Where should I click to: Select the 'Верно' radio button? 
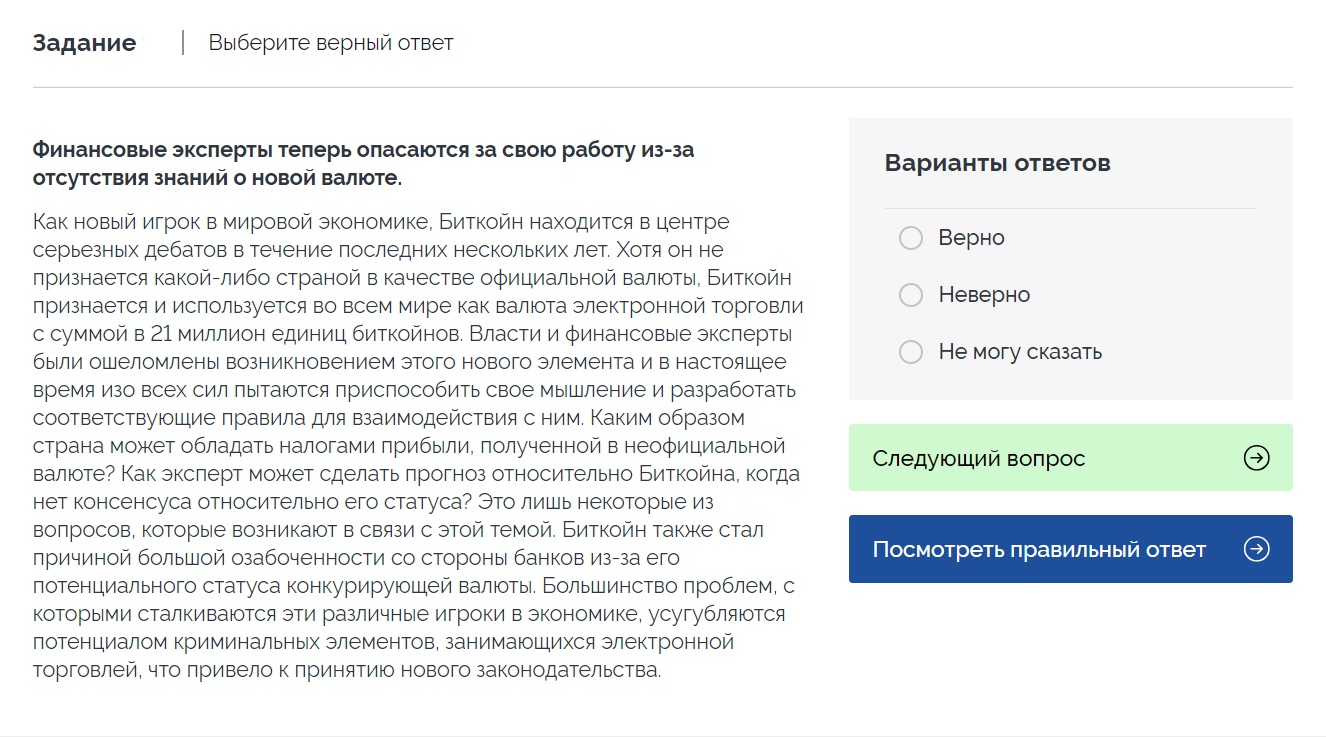911,238
